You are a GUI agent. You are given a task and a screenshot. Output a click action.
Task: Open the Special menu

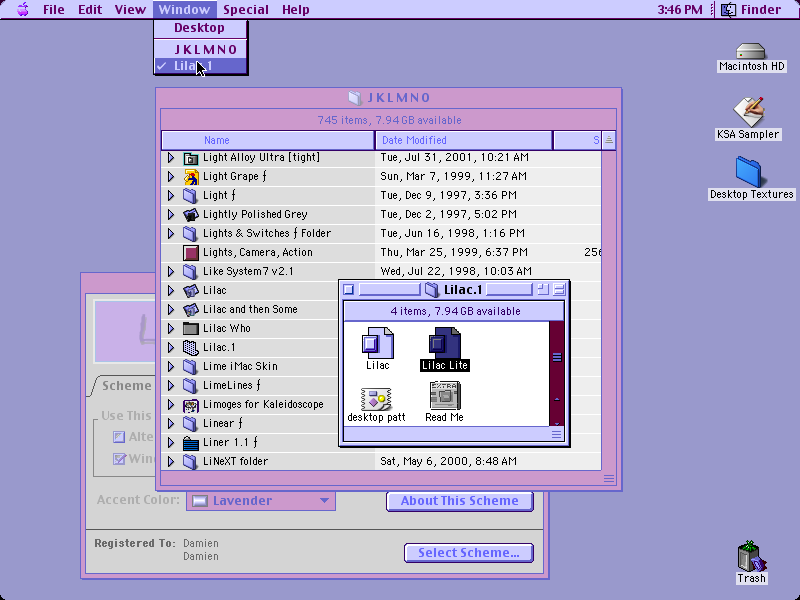(x=246, y=9)
